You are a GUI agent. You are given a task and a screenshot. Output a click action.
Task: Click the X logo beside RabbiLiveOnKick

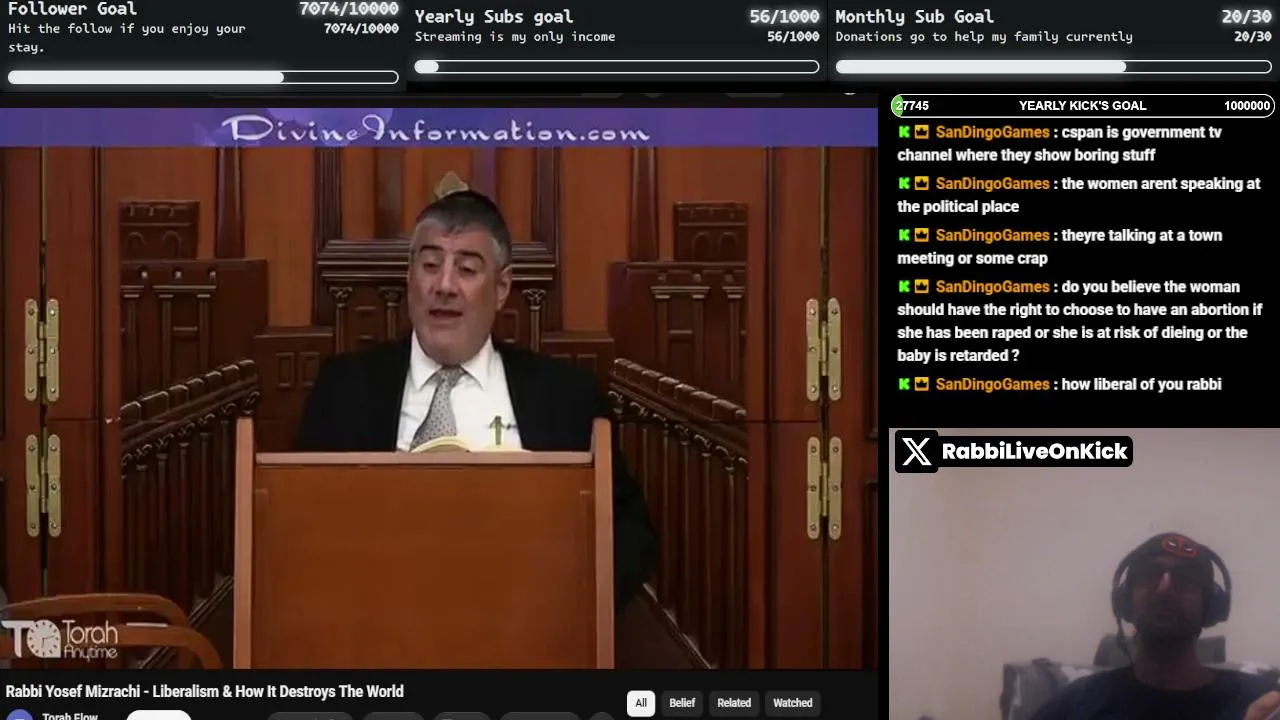tap(916, 452)
